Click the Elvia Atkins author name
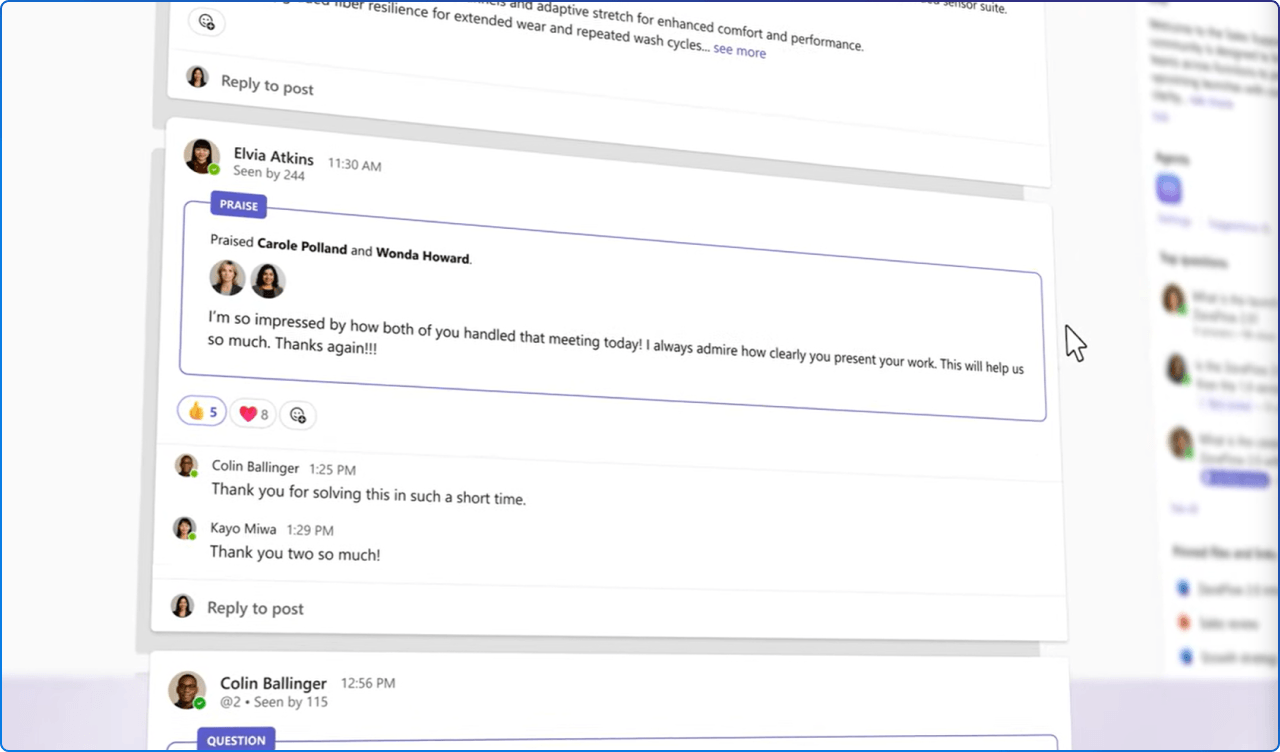This screenshot has height=752, width=1280. click(273, 157)
